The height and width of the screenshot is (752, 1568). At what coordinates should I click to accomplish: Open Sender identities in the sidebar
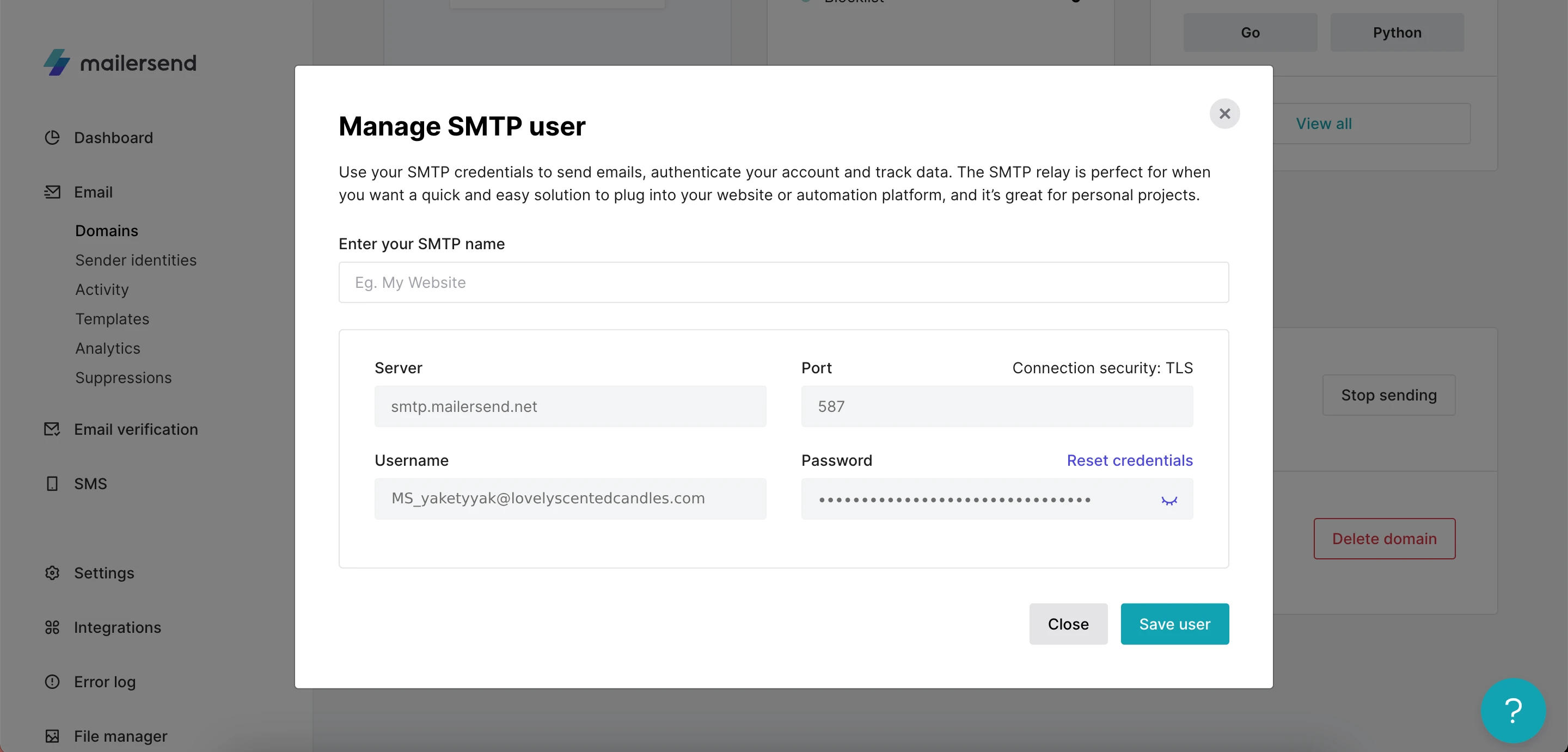point(136,261)
